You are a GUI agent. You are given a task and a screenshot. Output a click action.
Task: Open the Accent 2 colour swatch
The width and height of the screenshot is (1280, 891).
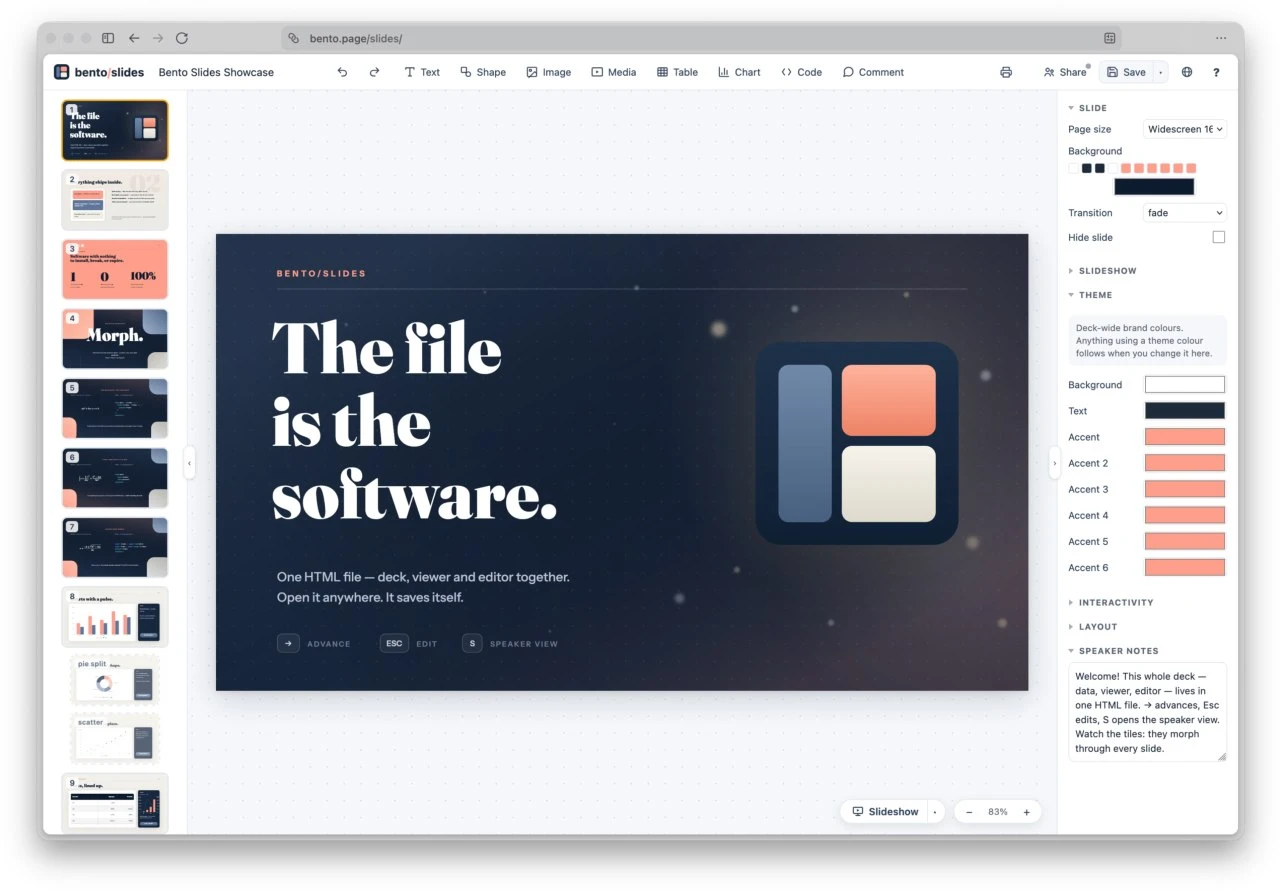pos(1185,463)
